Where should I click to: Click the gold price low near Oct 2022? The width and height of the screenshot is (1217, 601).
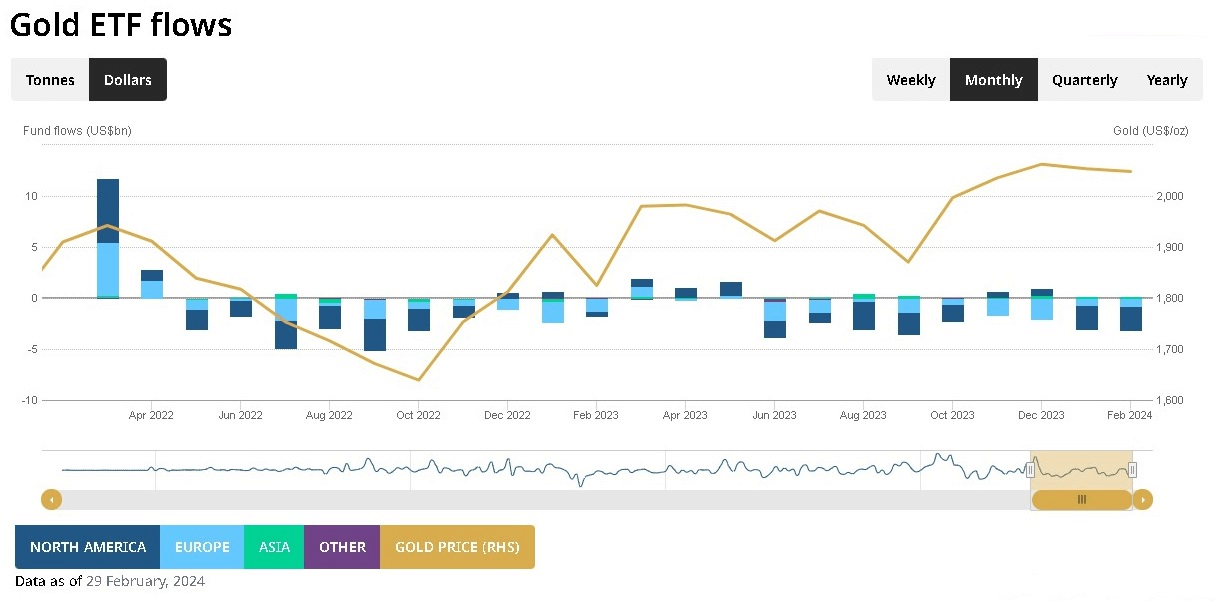coord(418,379)
